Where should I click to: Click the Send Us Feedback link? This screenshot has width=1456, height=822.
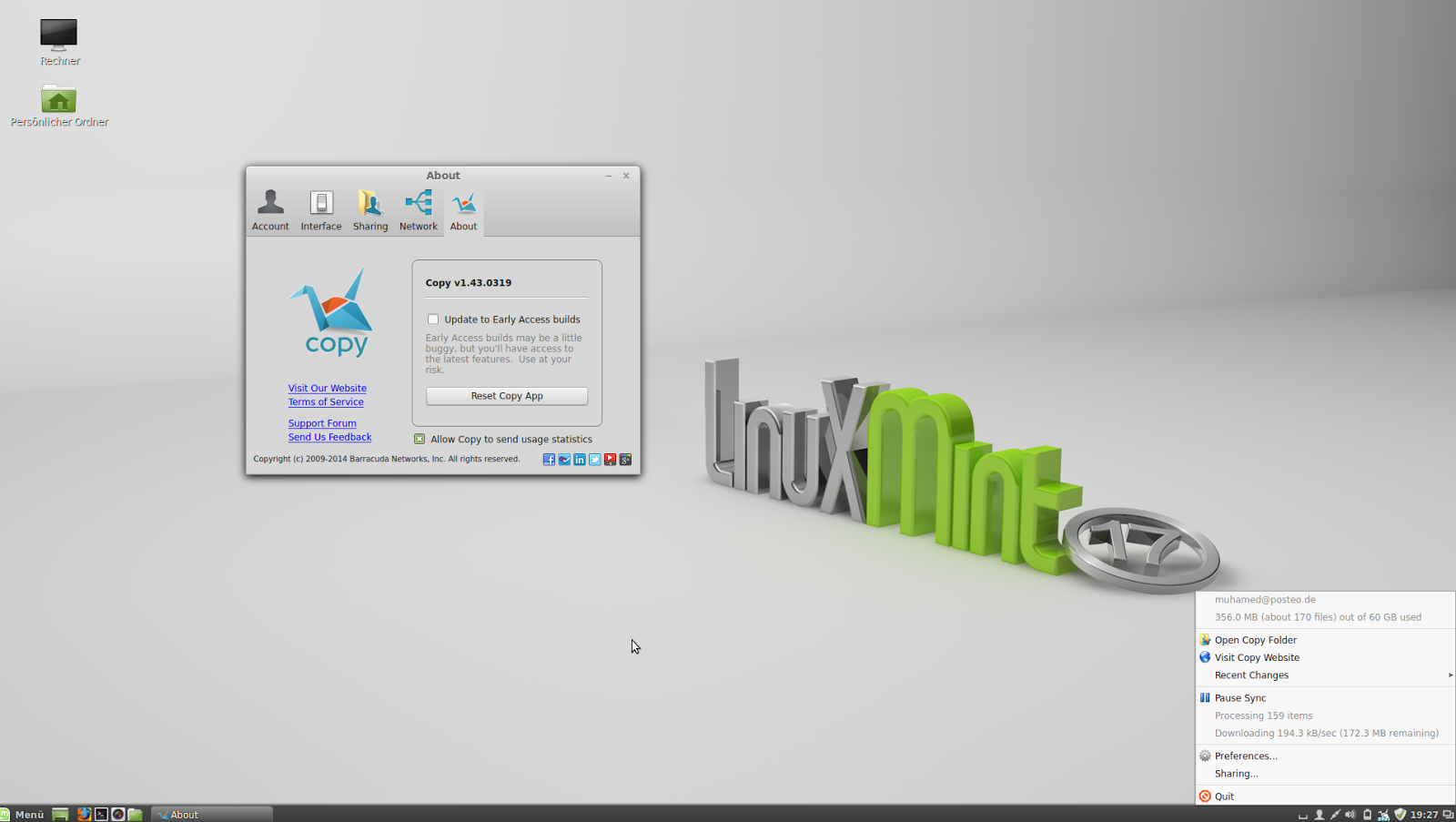click(329, 437)
